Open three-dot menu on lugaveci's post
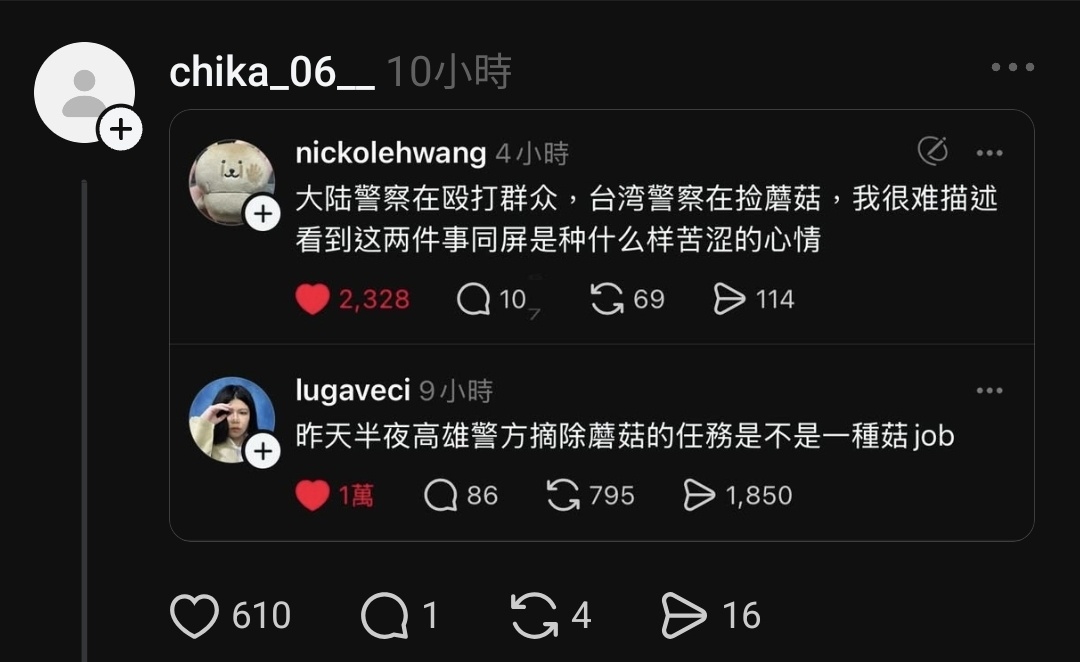1080x662 pixels. (x=989, y=391)
